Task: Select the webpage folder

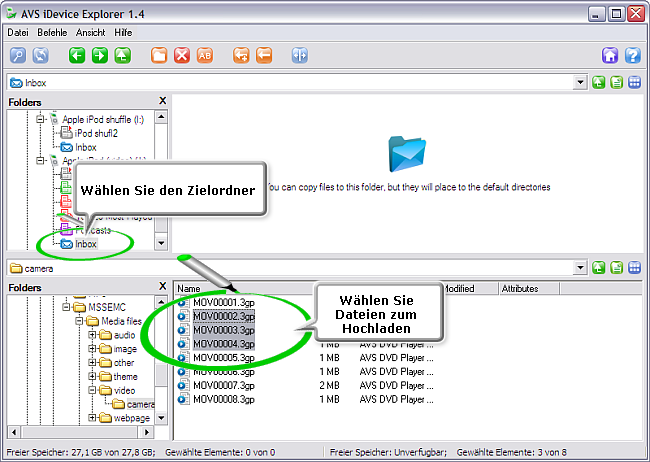Action: pyautogui.click(x=132, y=418)
